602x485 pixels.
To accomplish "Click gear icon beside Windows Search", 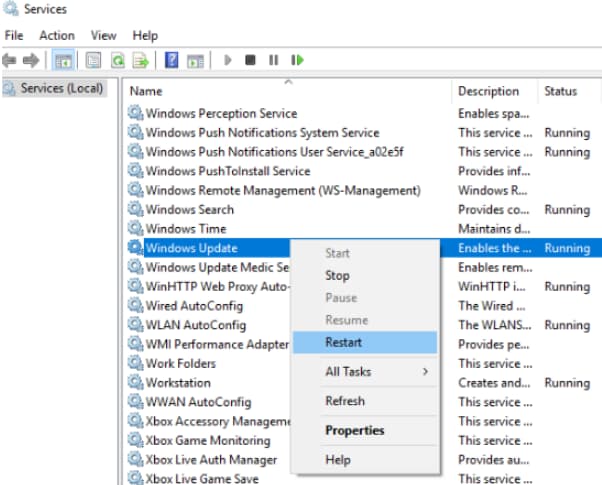I will [135, 209].
